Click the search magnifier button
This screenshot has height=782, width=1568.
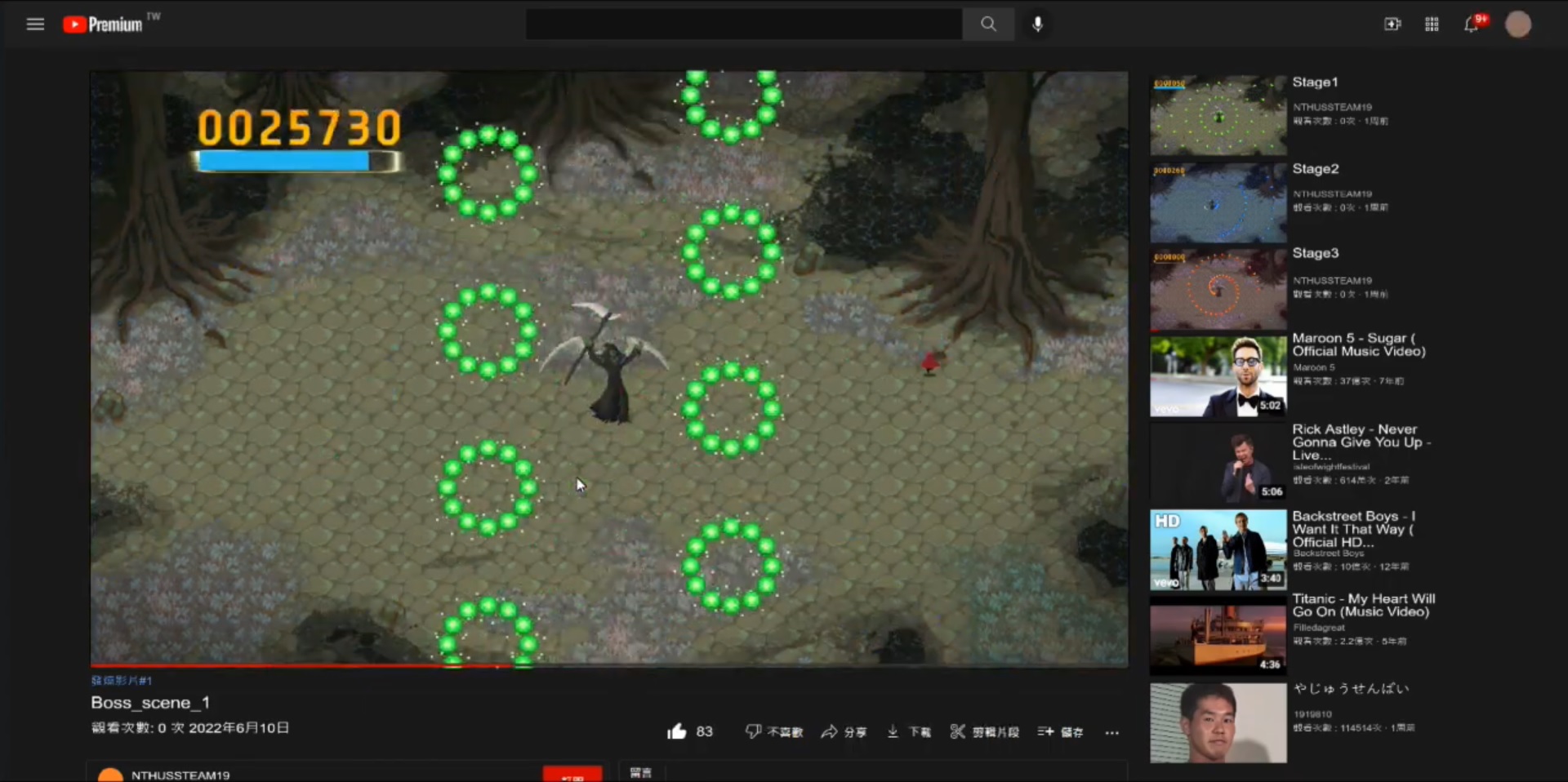(x=988, y=24)
